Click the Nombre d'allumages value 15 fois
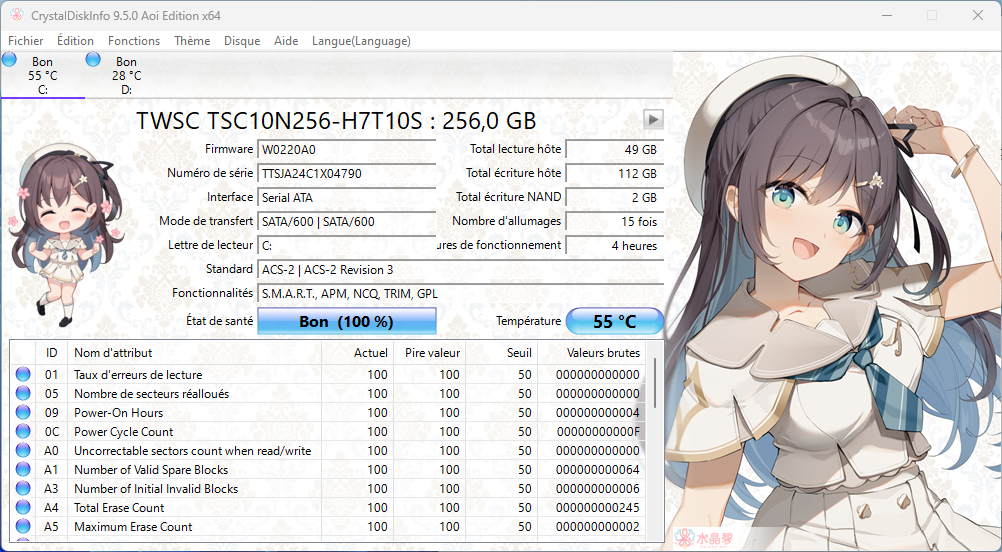Screen dimensions: 1002x552 (615, 222)
